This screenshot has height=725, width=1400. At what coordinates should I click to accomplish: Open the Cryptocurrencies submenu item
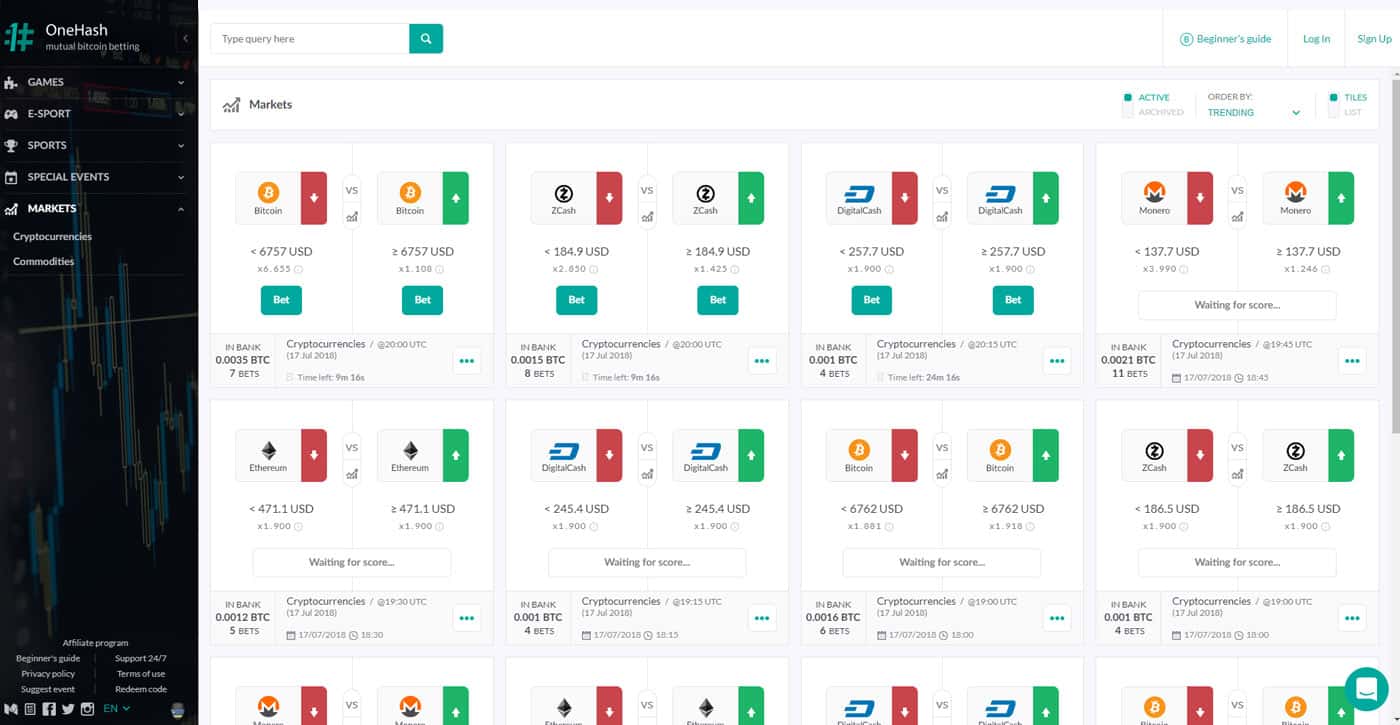point(52,237)
